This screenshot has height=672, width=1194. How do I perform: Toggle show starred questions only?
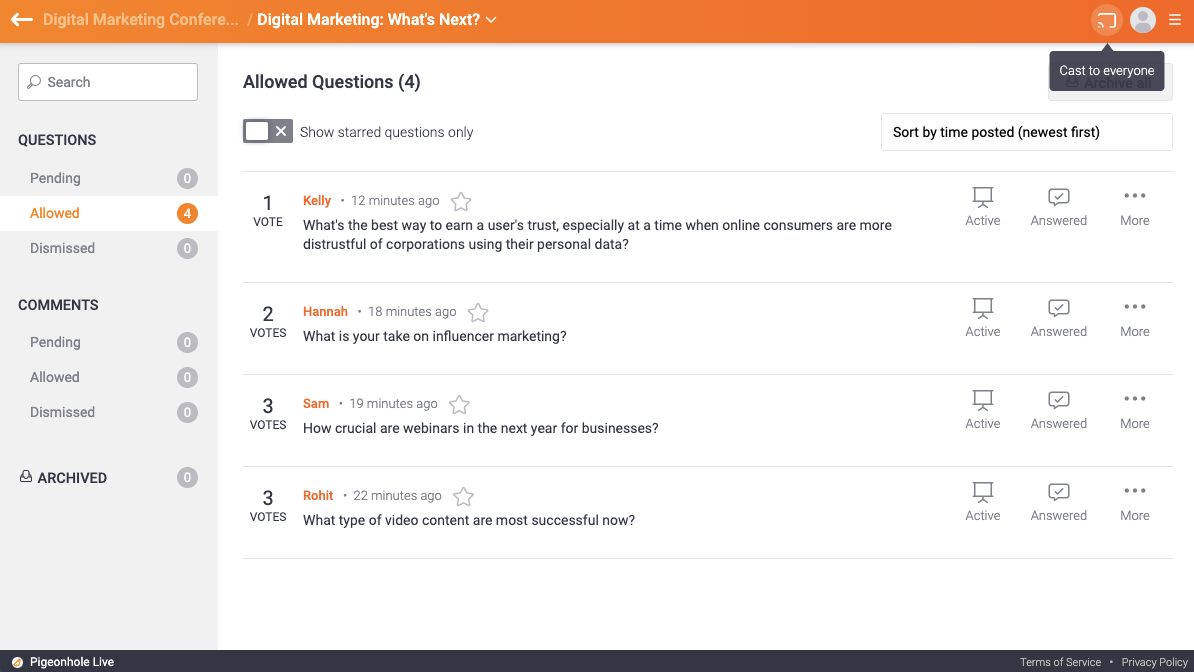tap(267, 132)
